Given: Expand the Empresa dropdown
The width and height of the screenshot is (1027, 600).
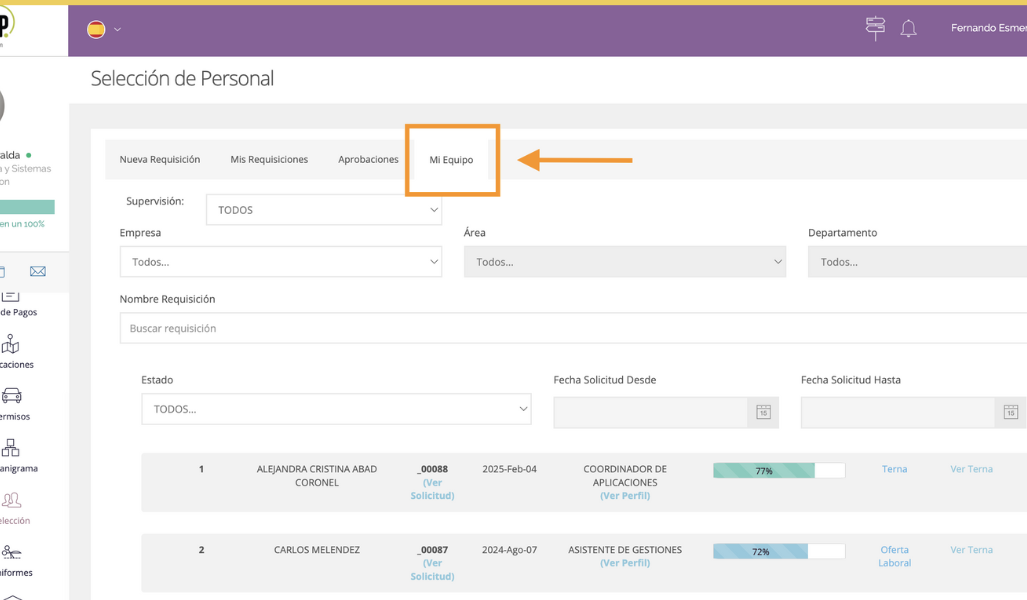Looking at the screenshot, I should [280, 262].
